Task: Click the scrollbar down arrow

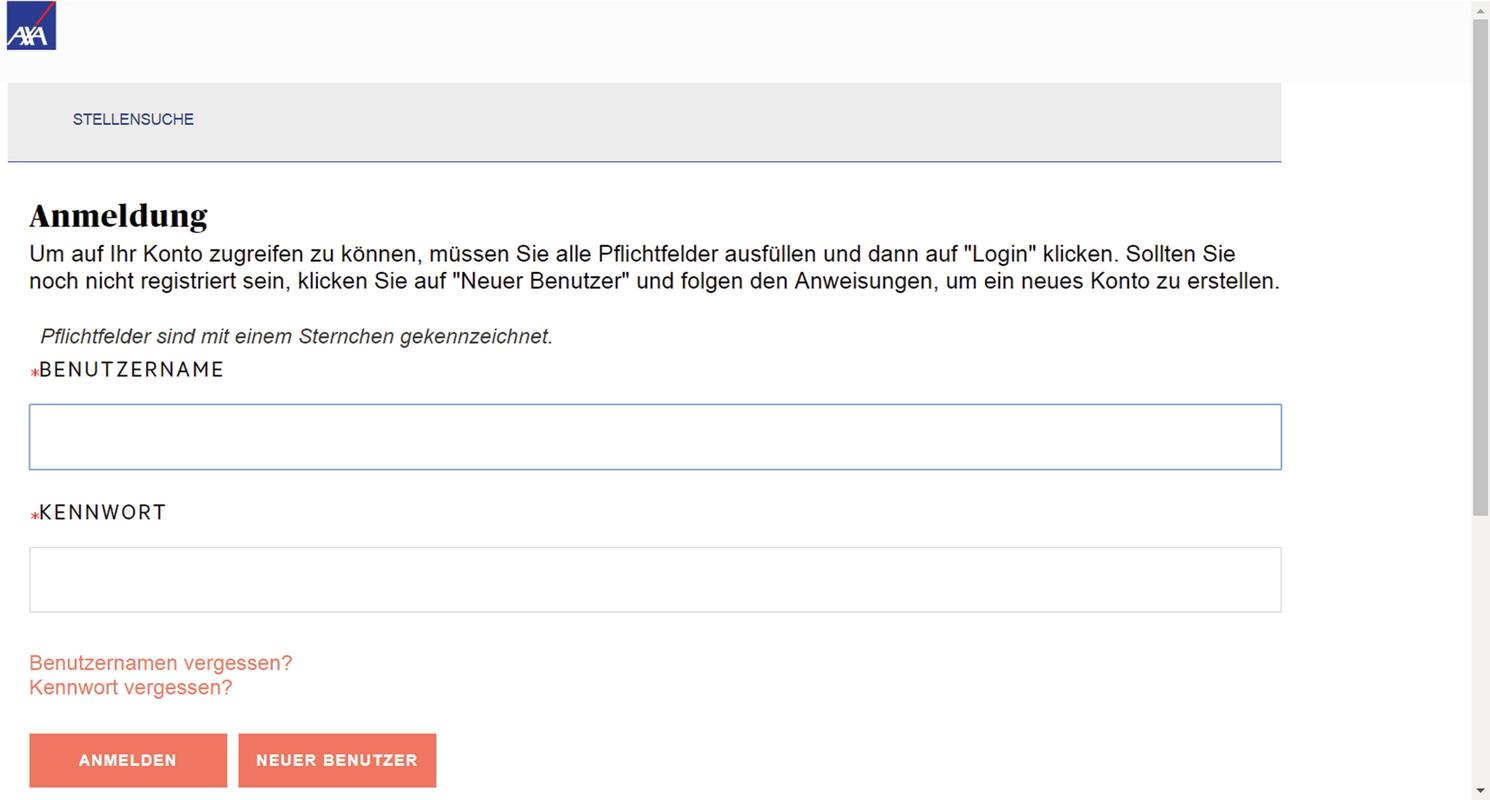Action: pyautogui.click(x=1481, y=791)
